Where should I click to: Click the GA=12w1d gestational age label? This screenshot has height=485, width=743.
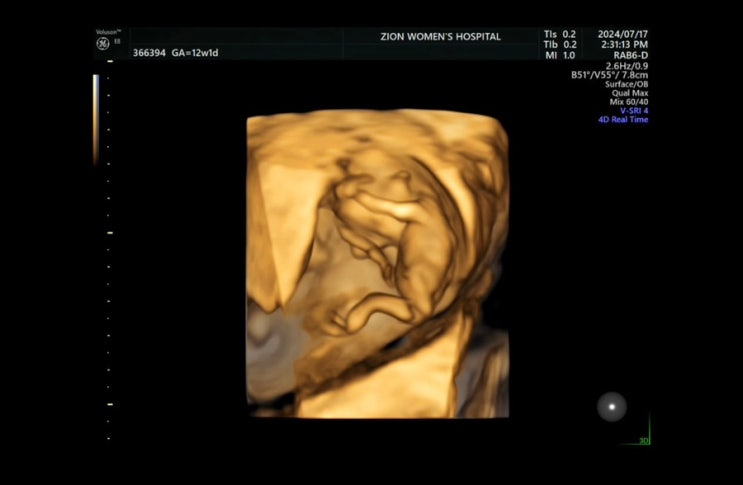pos(195,53)
